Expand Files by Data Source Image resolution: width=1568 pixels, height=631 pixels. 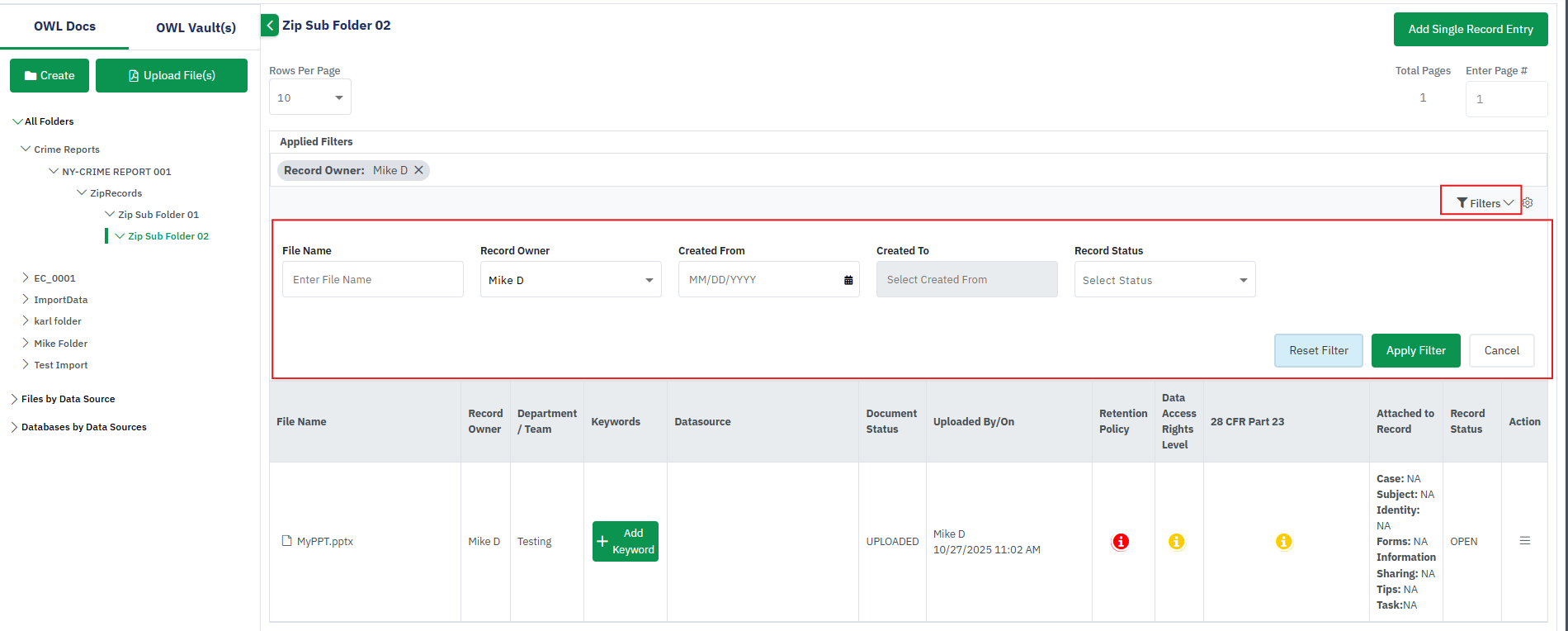pyautogui.click(x=14, y=399)
